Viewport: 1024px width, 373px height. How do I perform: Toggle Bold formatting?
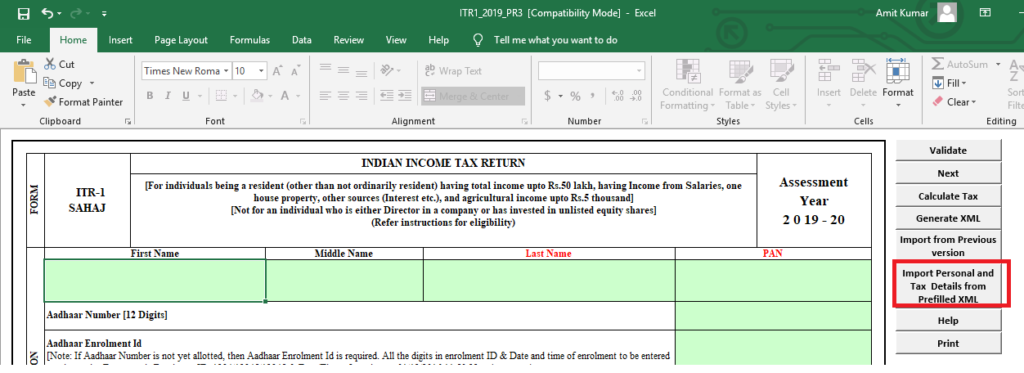pos(150,96)
